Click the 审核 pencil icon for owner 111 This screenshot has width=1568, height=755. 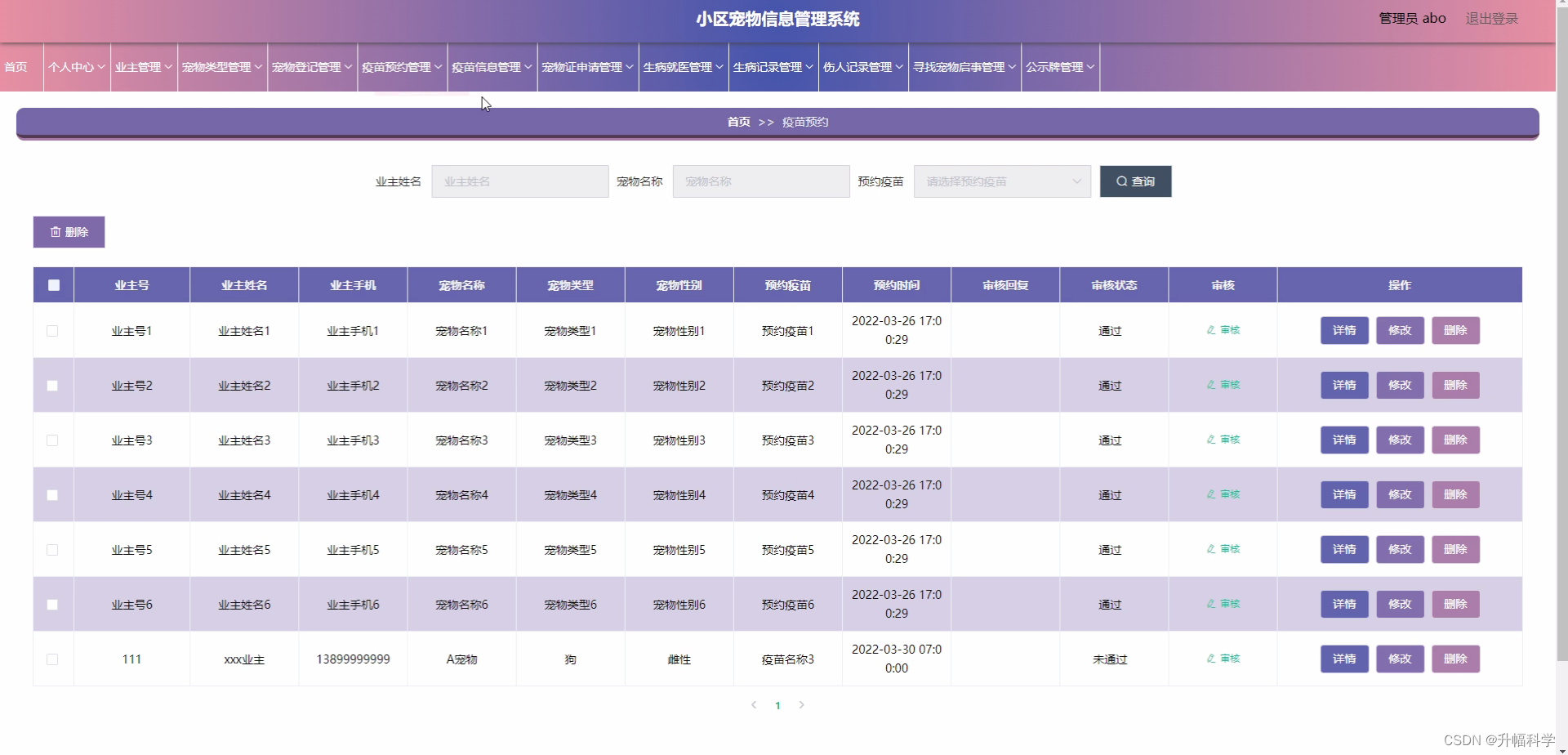[1211, 658]
